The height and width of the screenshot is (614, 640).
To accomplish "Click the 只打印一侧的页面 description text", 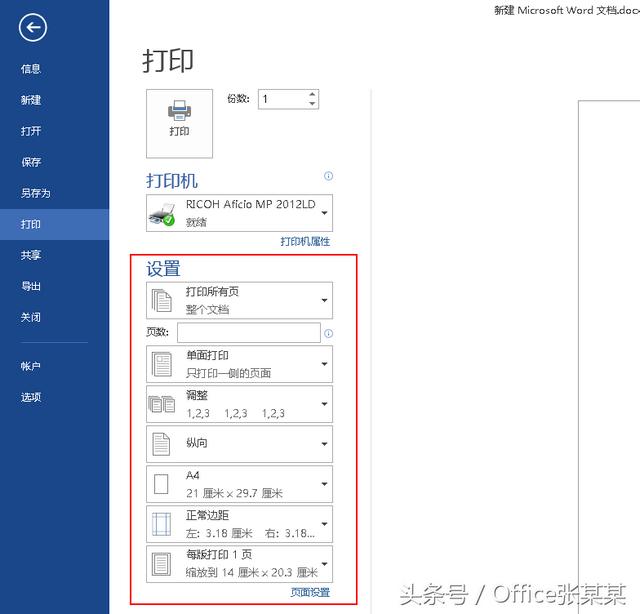I will 229,373.
